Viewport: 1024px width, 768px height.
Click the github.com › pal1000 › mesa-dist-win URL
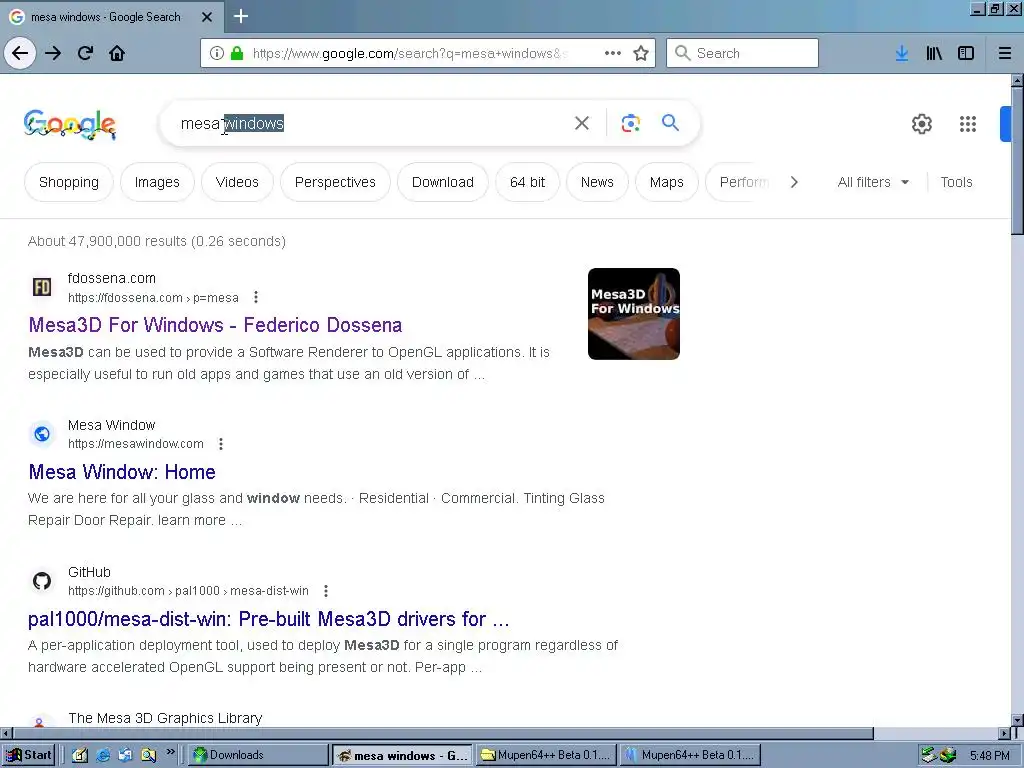[188, 591]
